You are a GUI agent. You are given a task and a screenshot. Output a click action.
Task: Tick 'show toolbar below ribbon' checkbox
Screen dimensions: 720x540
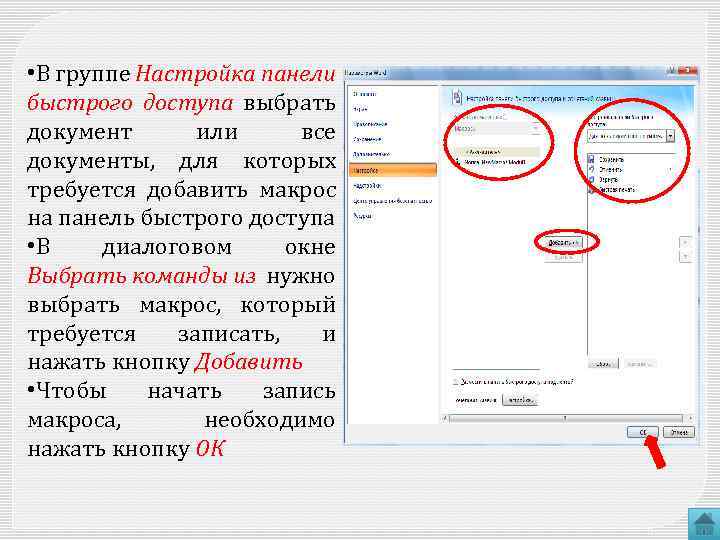455,382
